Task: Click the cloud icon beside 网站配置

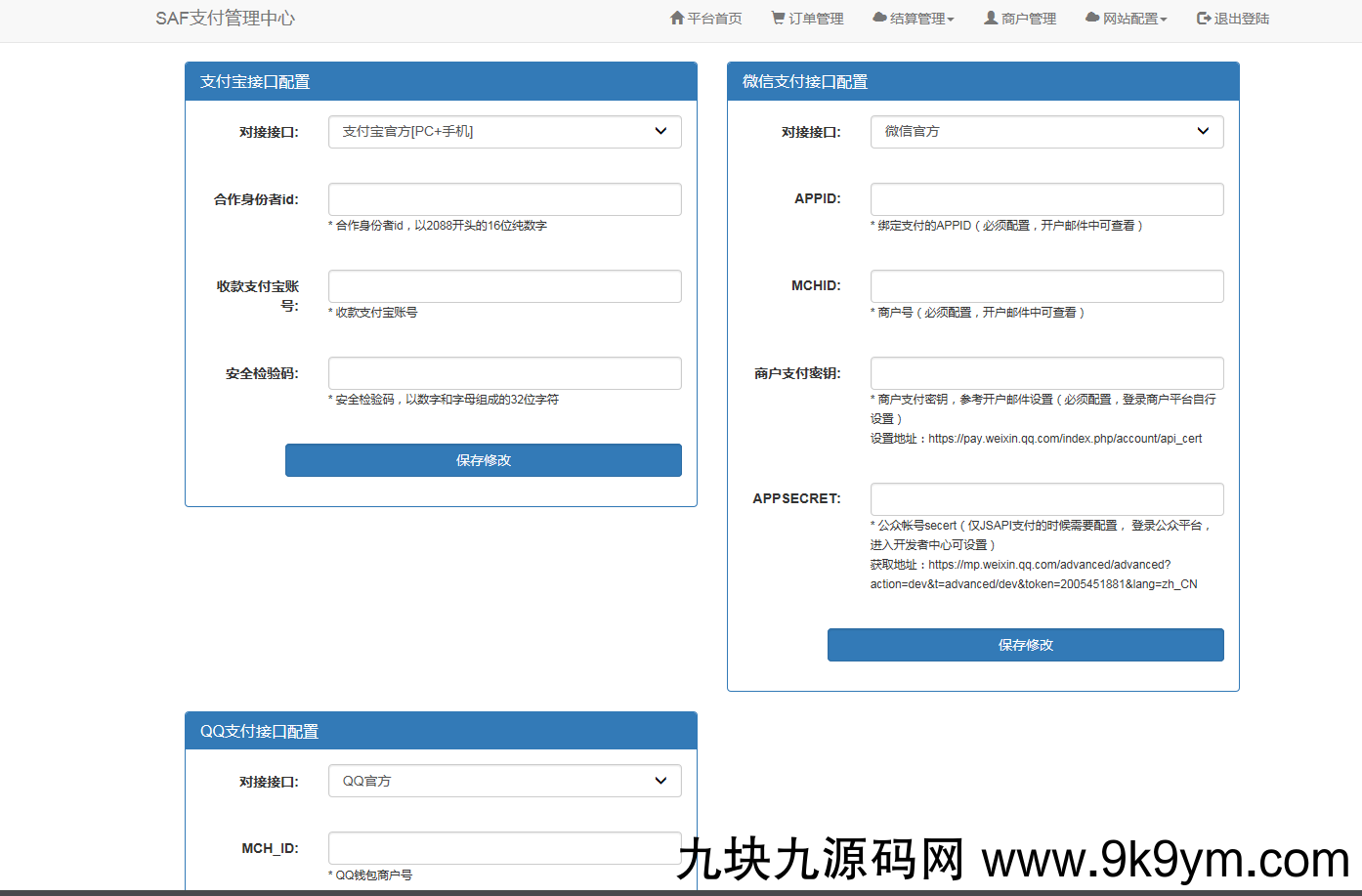Action: point(1092,18)
